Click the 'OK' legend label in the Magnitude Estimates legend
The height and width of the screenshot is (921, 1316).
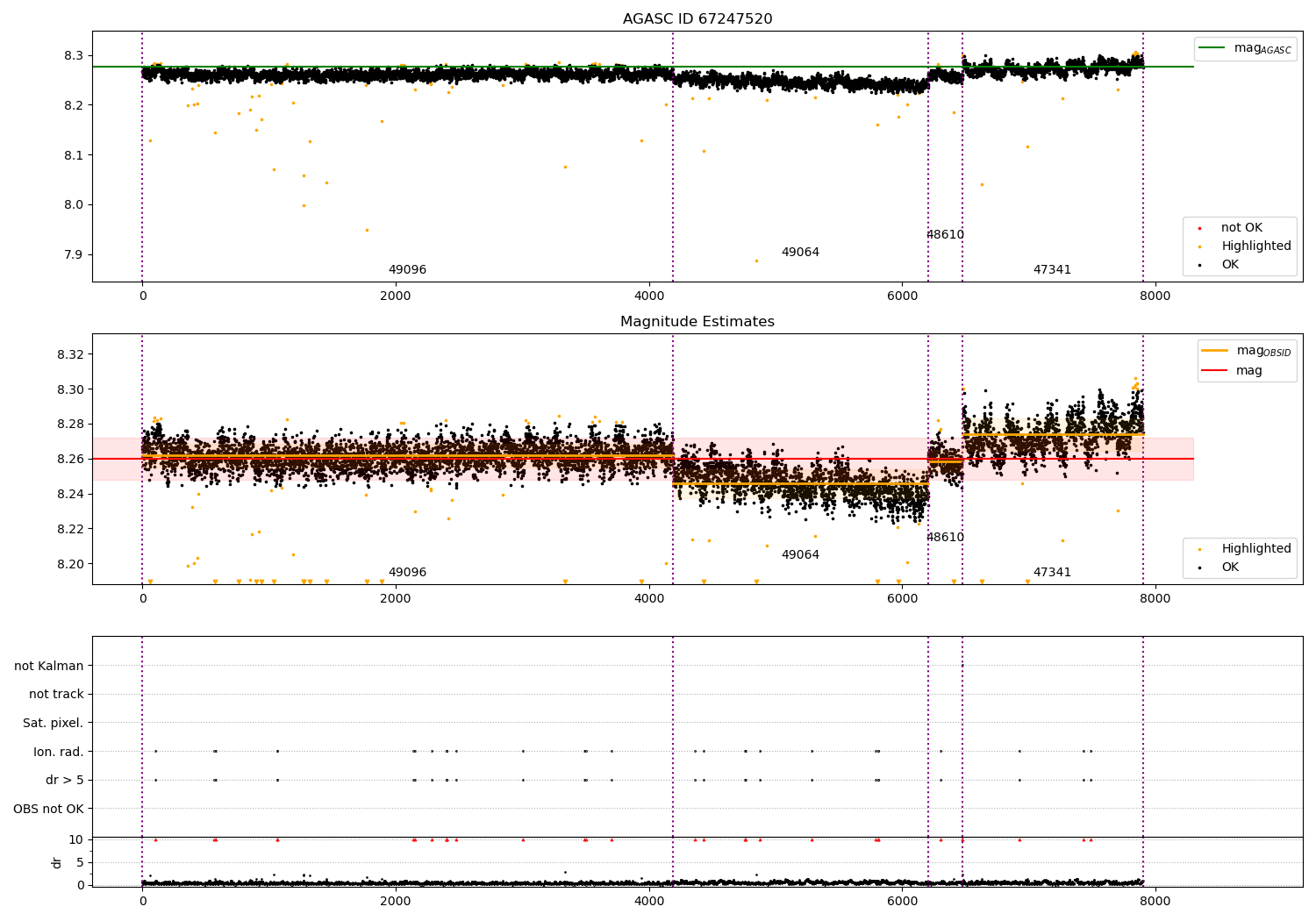tap(1230, 568)
